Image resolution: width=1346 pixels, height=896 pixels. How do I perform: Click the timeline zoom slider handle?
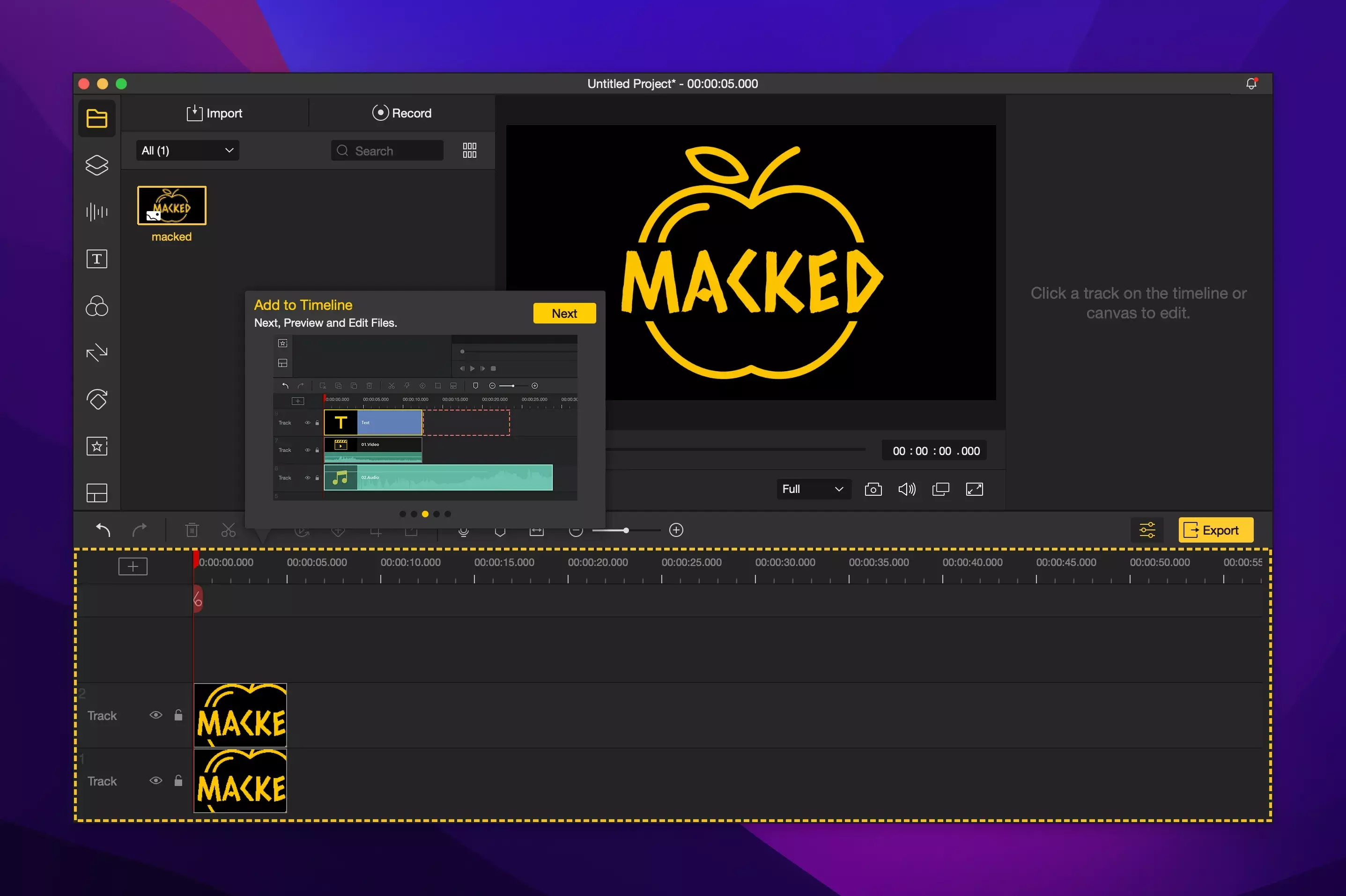626,530
